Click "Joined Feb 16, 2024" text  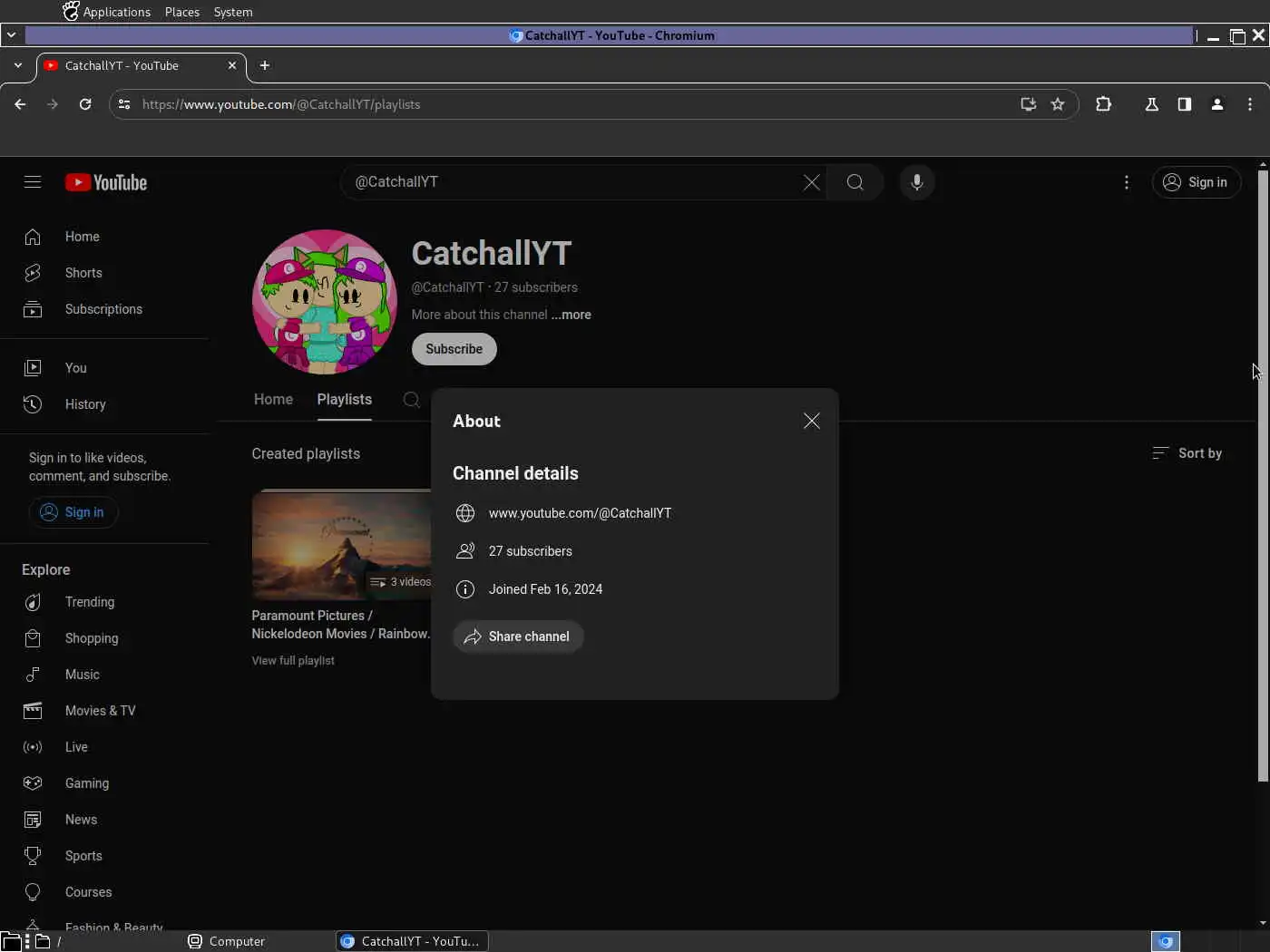tap(545, 589)
